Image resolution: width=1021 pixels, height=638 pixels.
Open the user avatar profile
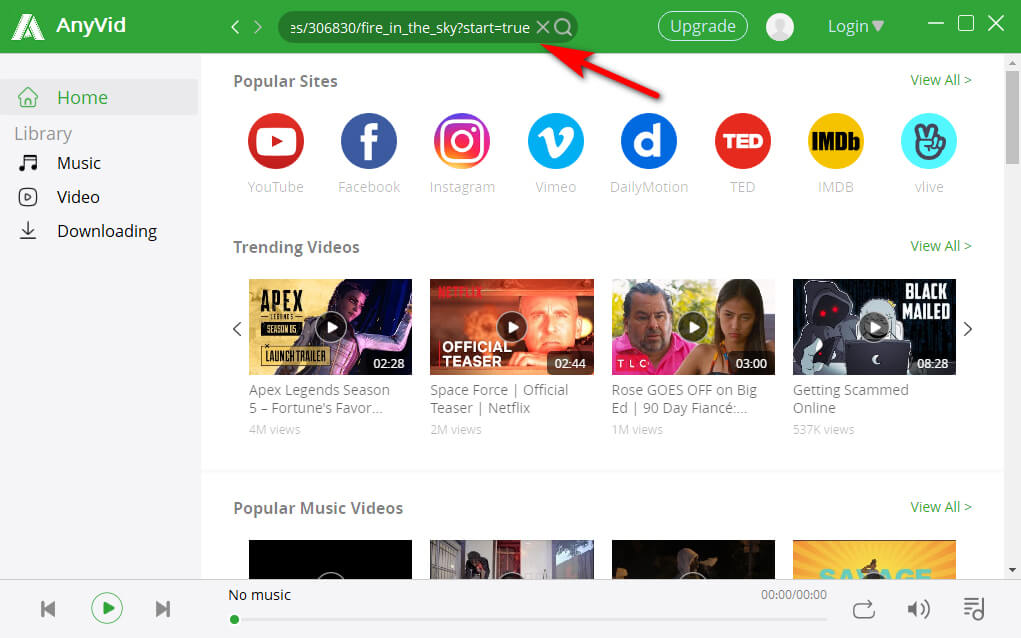pos(779,27)
